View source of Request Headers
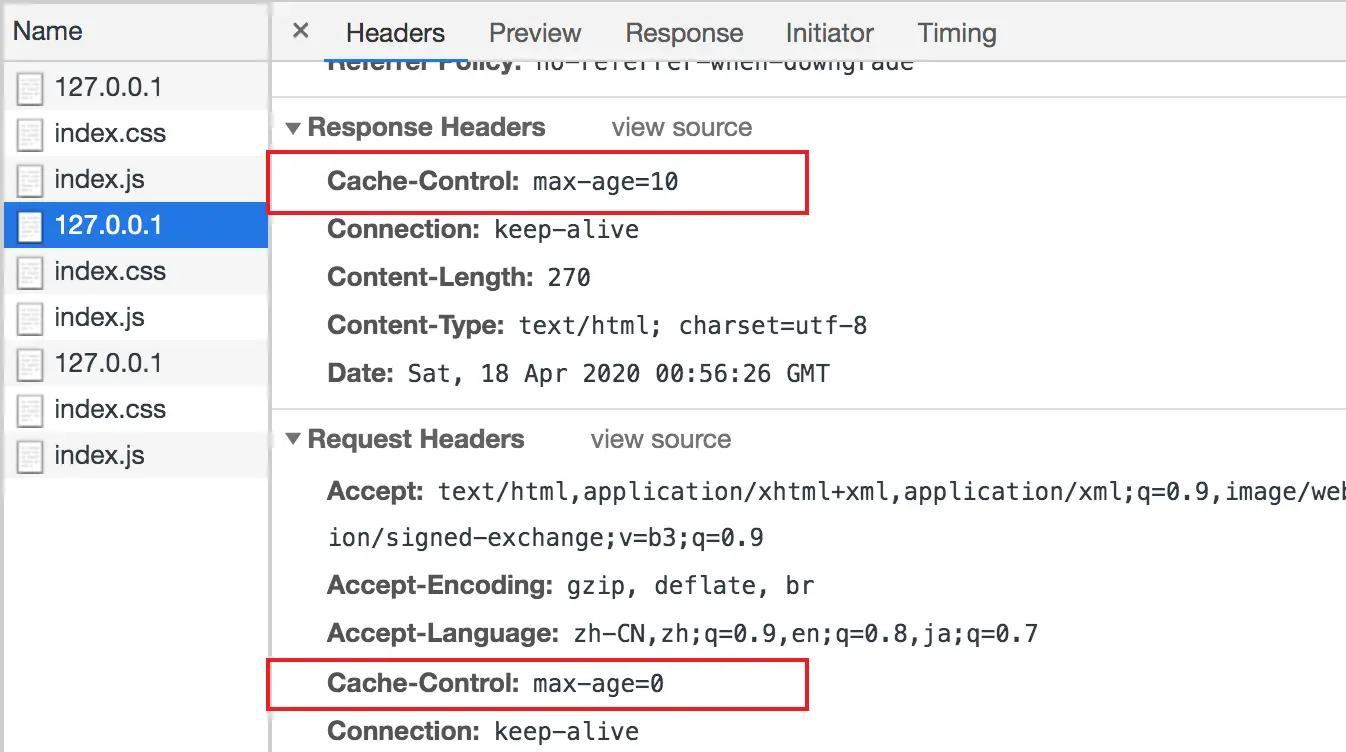The image size is (1346, 752). [x=661, y=440]
